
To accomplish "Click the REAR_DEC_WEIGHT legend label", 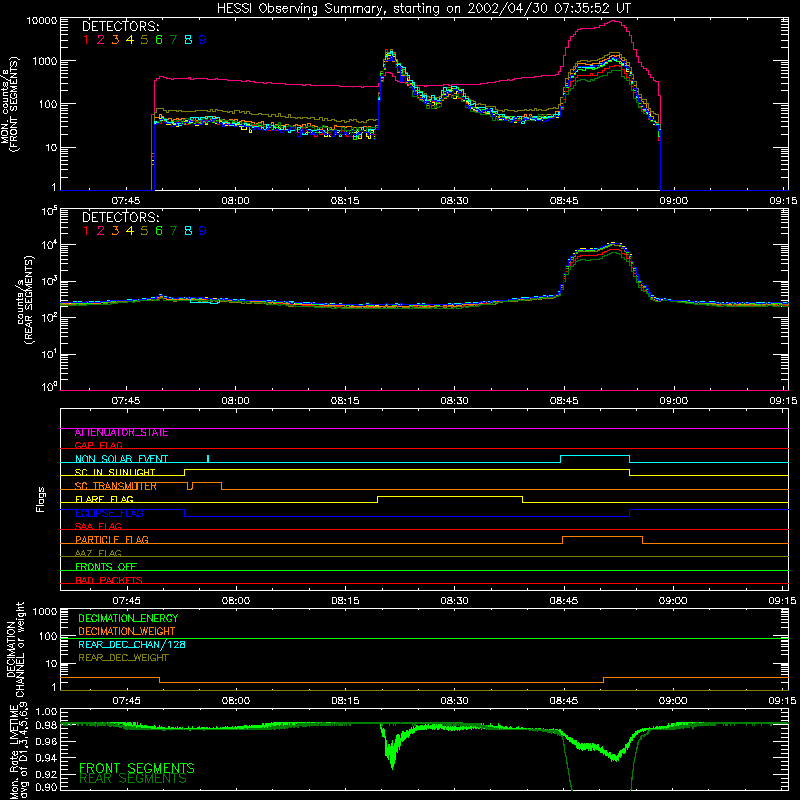I will click(x=123, y=658).
